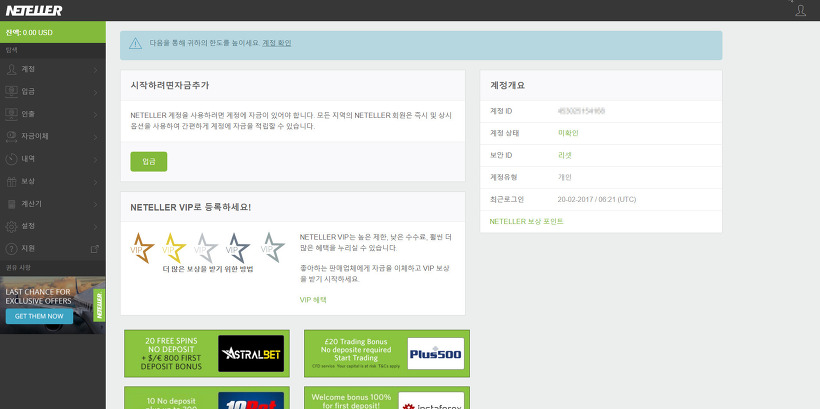820x409 pixels.
Task: Click the rewards (보상) gift icon
Action: [x=12, y=181]
